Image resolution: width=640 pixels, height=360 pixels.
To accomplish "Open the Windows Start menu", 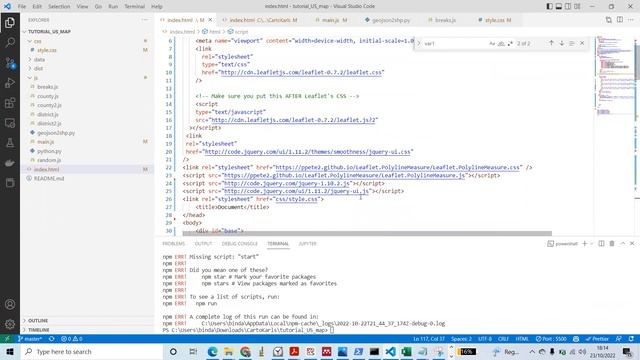I will click(10, 351).
